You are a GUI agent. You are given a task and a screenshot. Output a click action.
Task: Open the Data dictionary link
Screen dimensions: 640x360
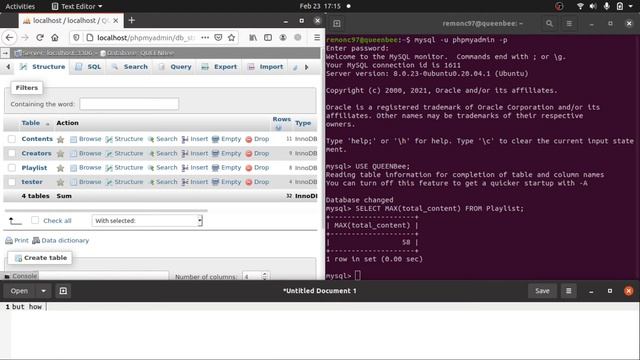(x=61, y=240)
